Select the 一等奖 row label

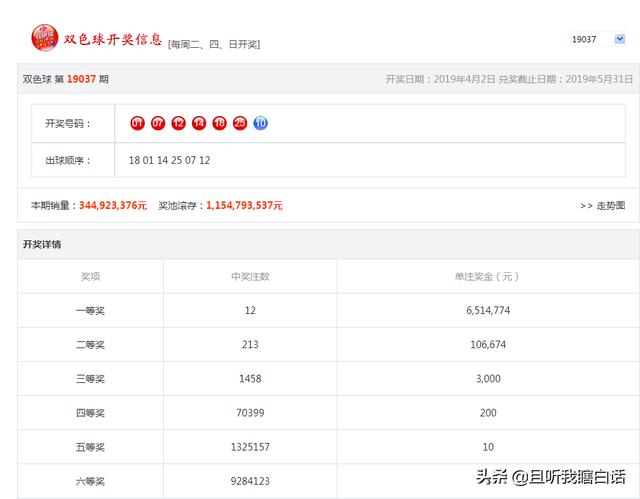(90, 311)
